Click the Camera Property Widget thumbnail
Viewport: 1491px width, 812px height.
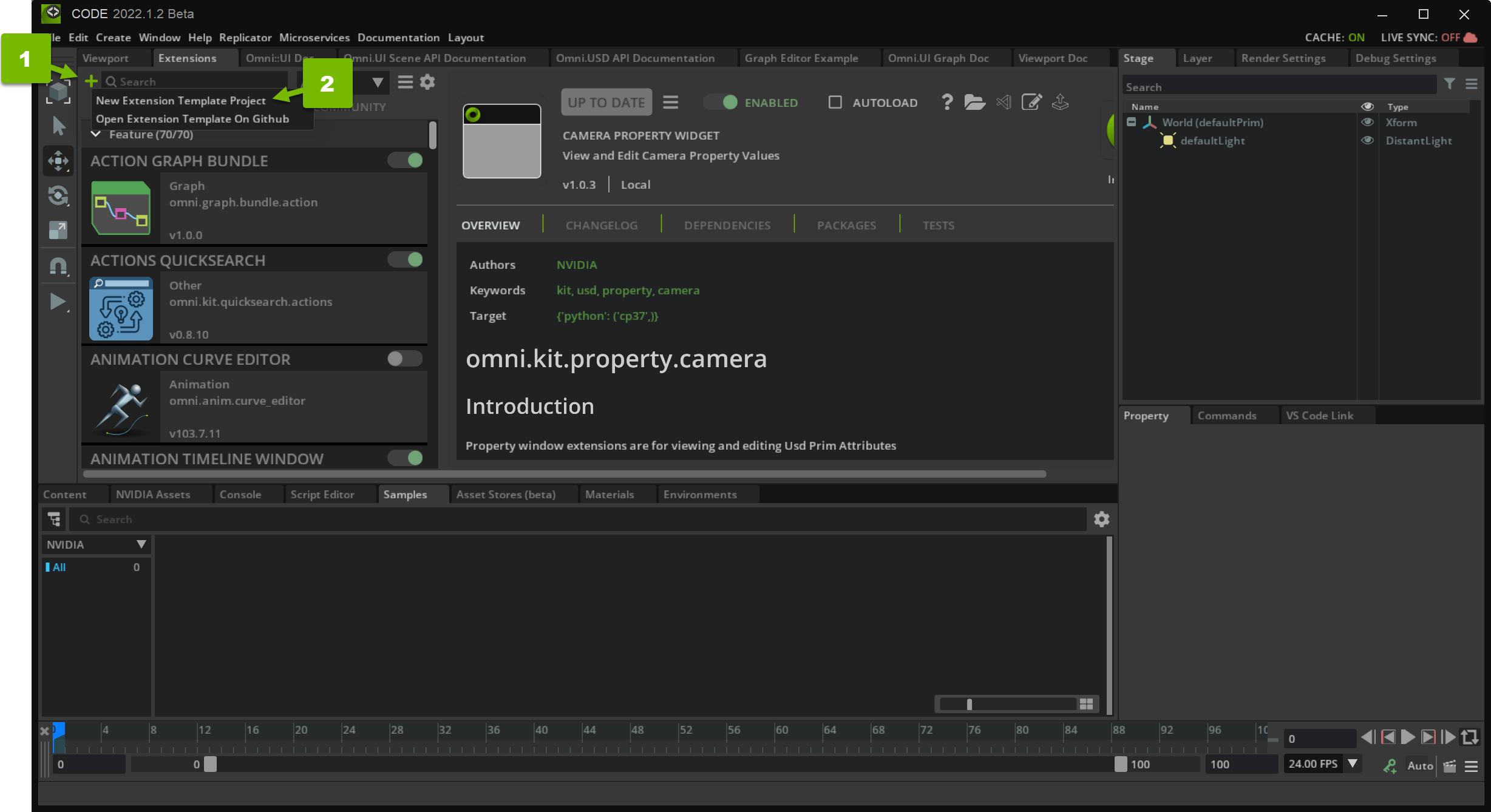point(502,141)
